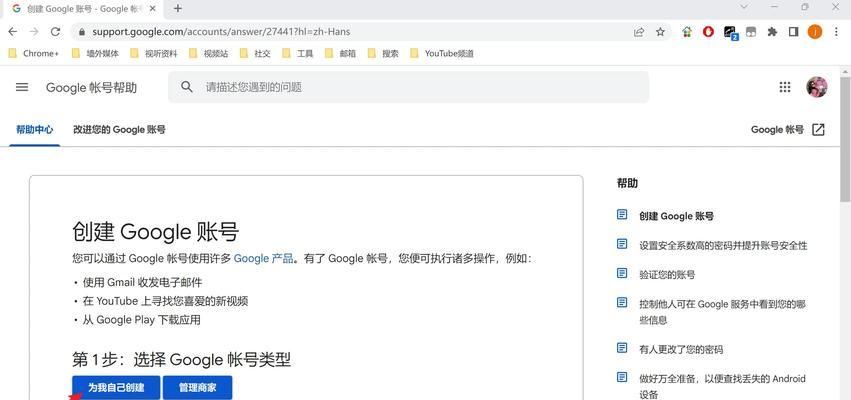The image size is (851, 400).
Task: Open the 墙外媒体 bookmark folder
Action: [95, 53]
